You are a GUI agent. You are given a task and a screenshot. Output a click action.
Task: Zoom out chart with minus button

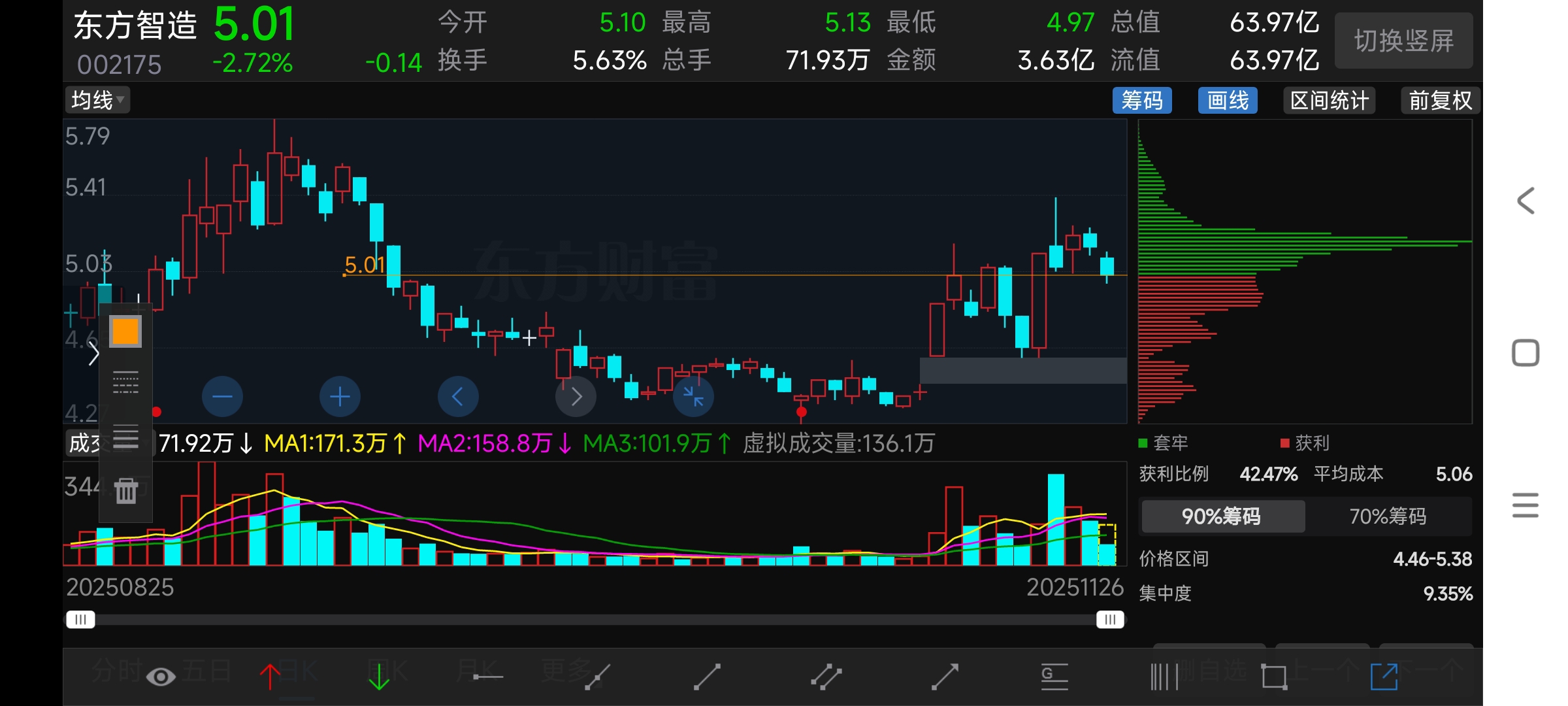pos(222,396)
